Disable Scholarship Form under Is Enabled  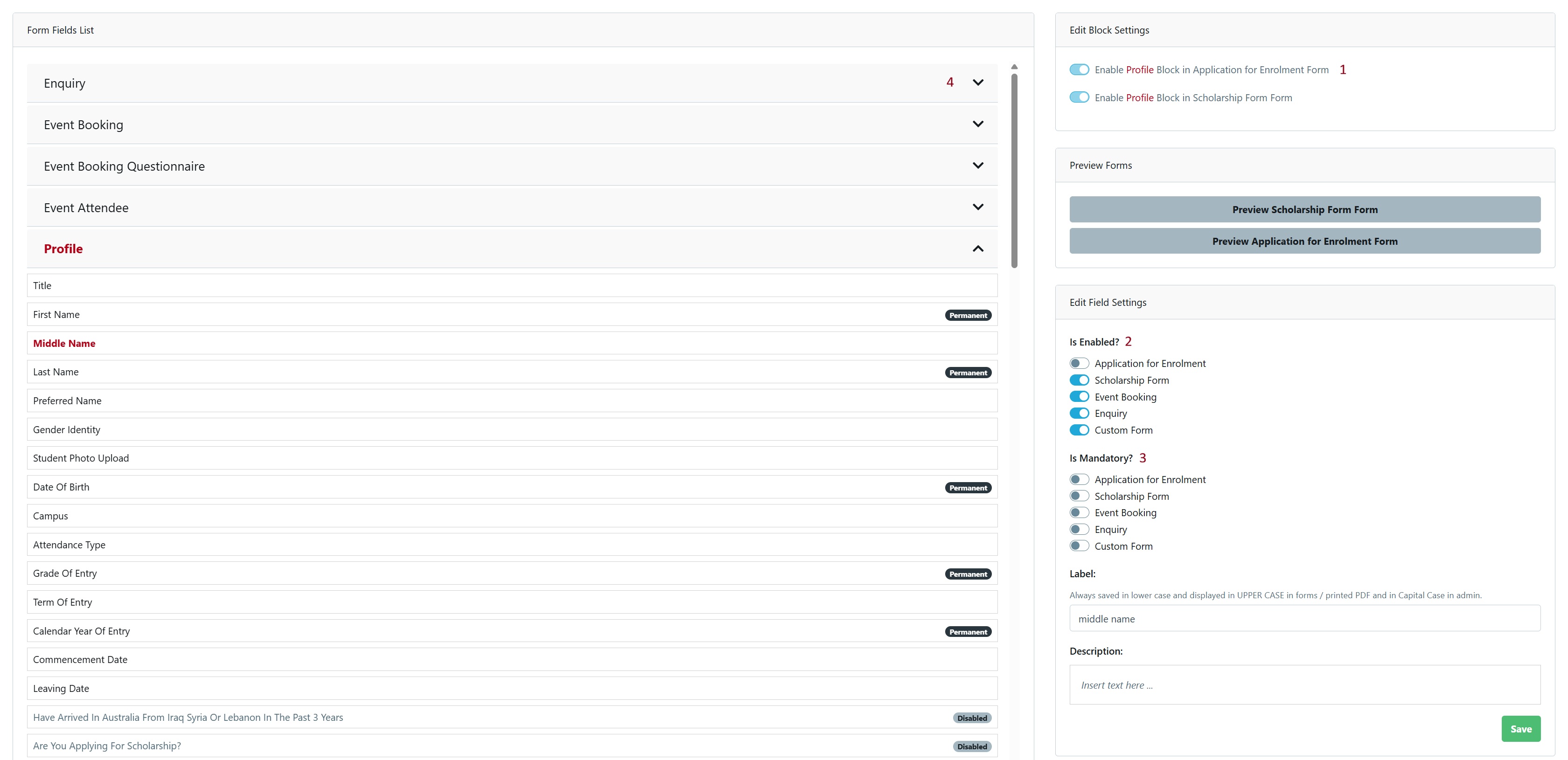[x=1079, y=380]
